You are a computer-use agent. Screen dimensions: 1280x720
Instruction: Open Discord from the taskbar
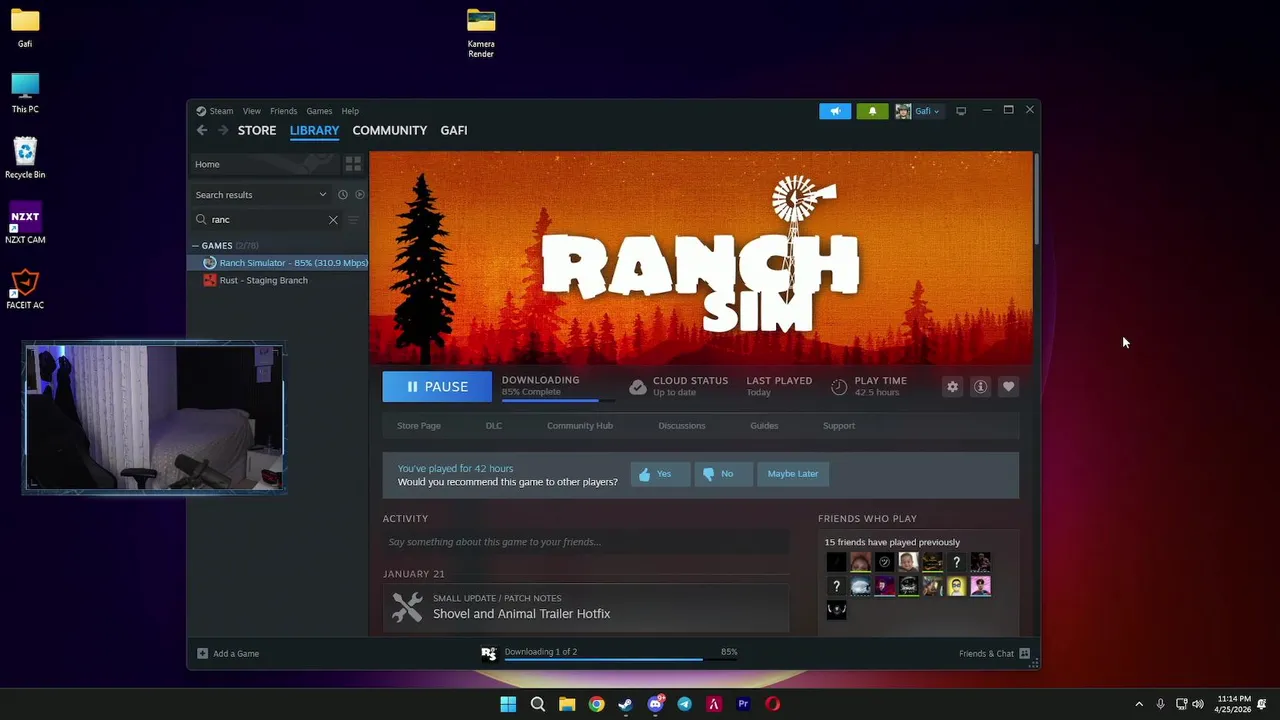[x=655, y=704]
